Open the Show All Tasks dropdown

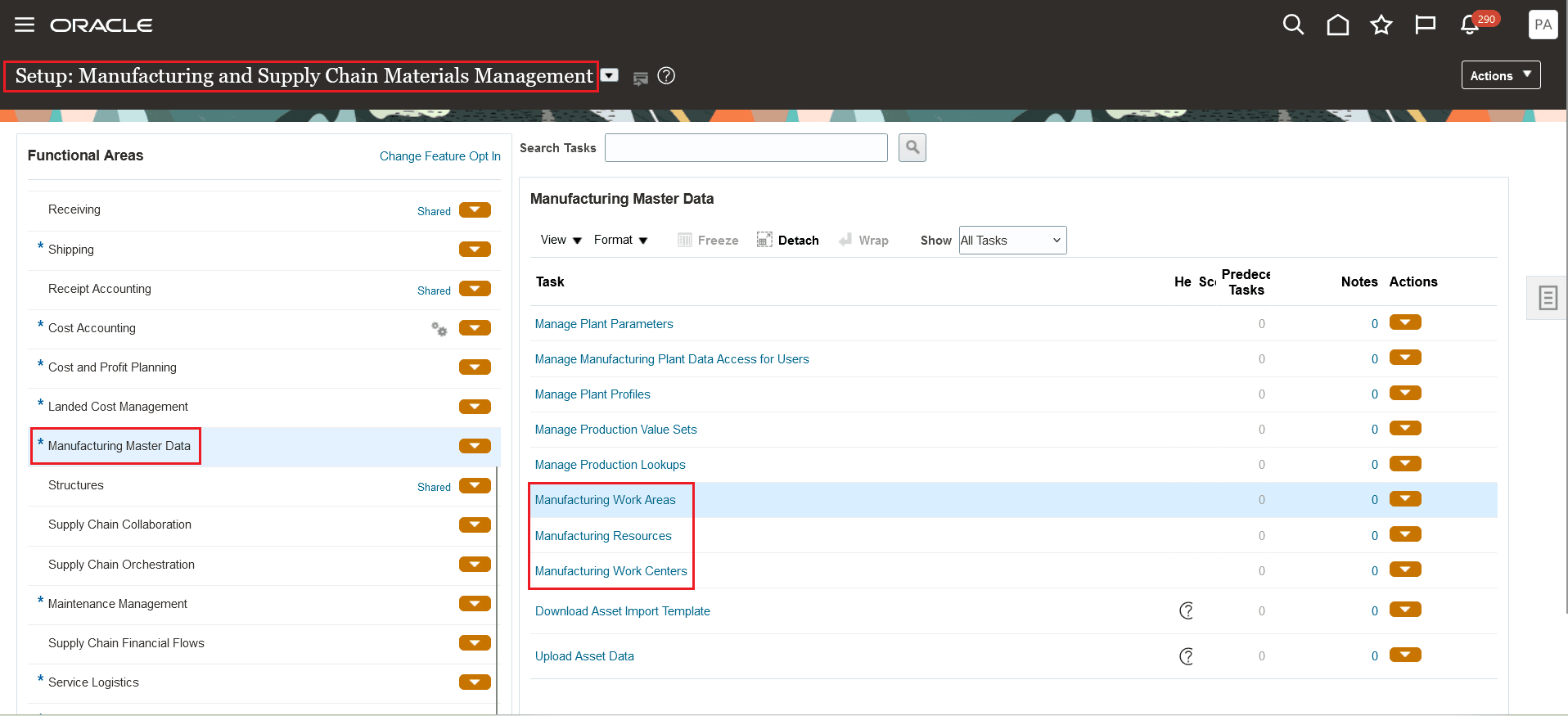[1013, 240]
